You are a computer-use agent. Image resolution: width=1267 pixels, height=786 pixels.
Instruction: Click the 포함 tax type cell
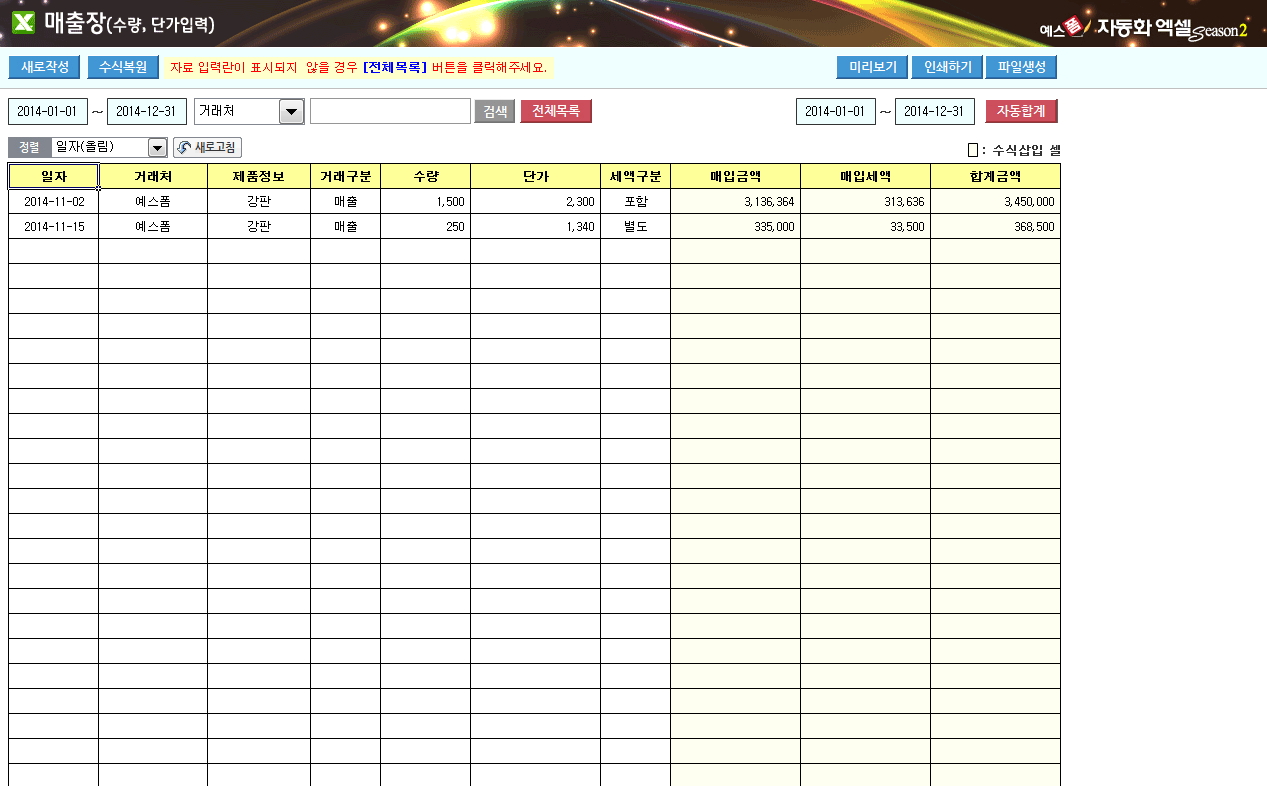(x=635, y=201)
